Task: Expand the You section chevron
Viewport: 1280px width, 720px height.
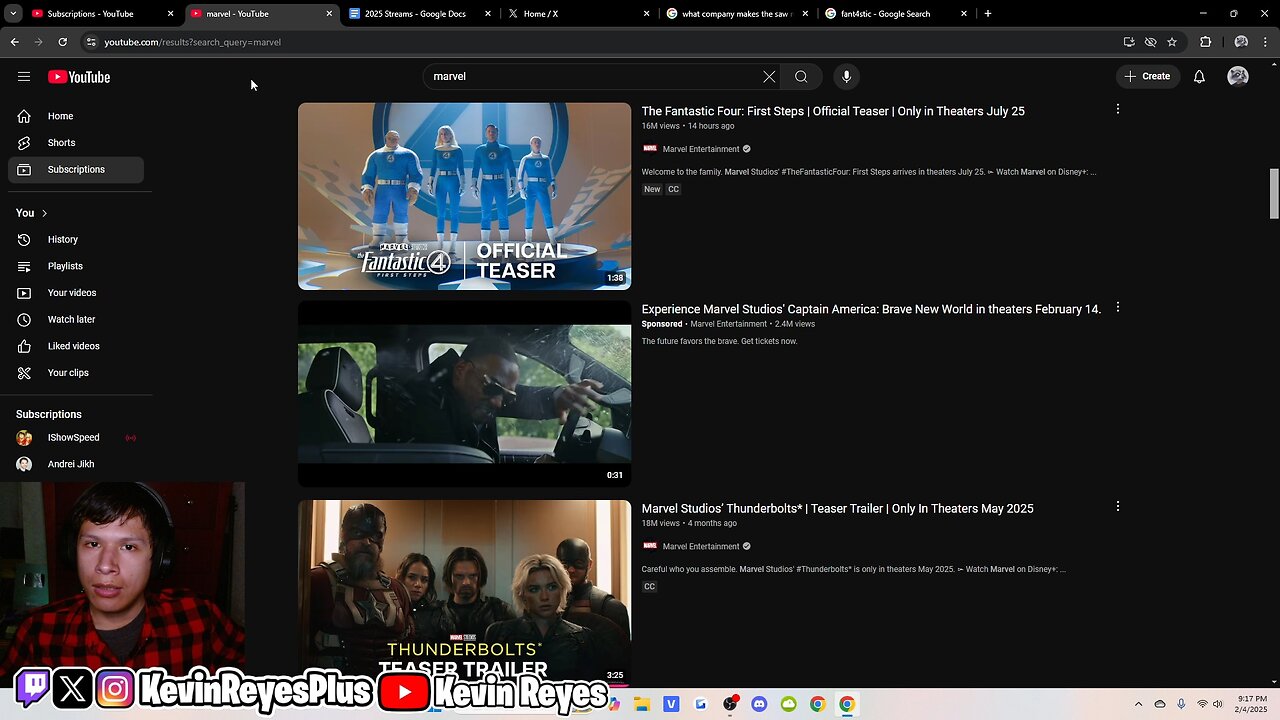Action: pyautogui.click(x=44, y=213)
